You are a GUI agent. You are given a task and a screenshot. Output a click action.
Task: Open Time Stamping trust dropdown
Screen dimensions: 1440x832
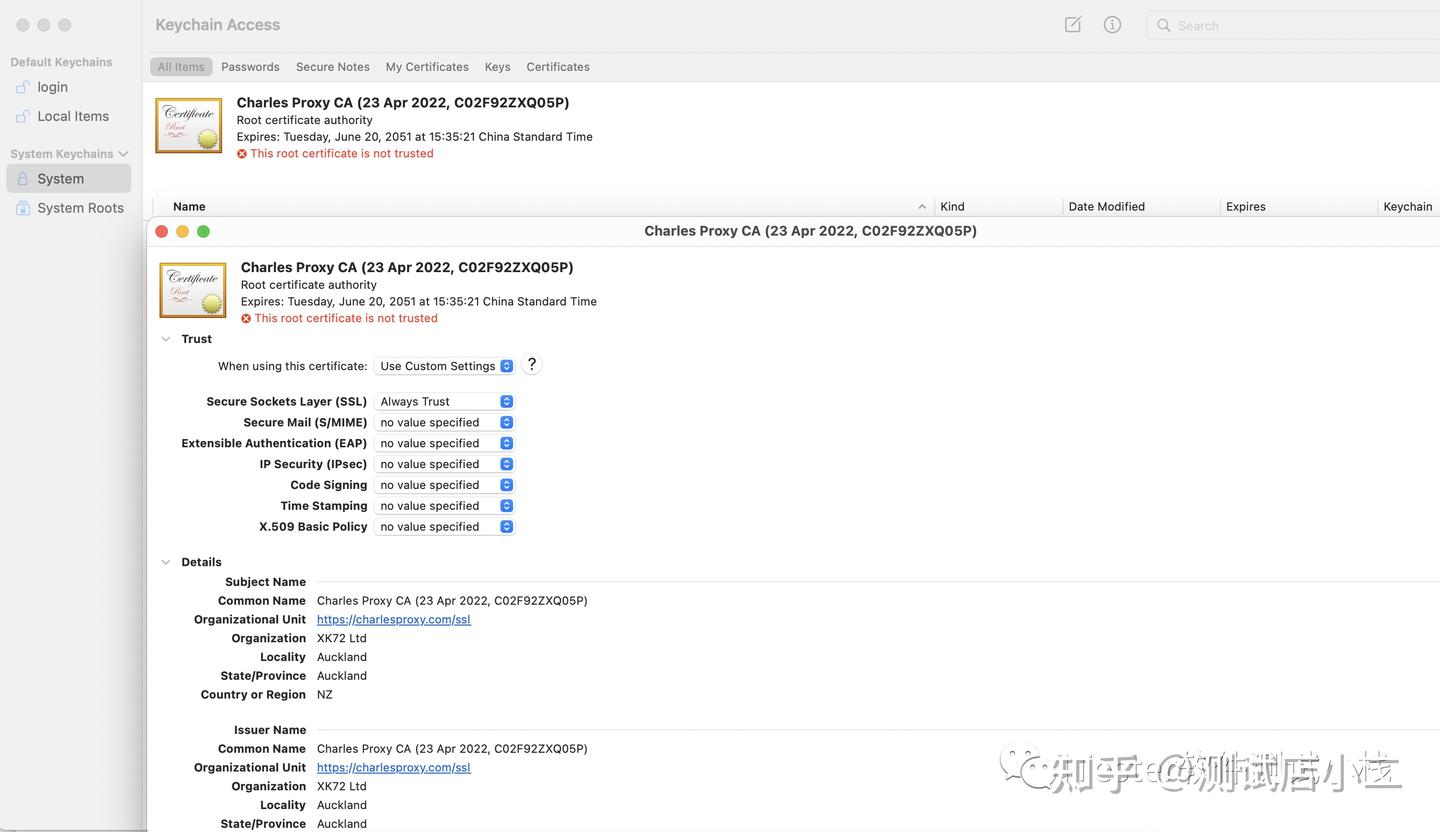(444, 506)
